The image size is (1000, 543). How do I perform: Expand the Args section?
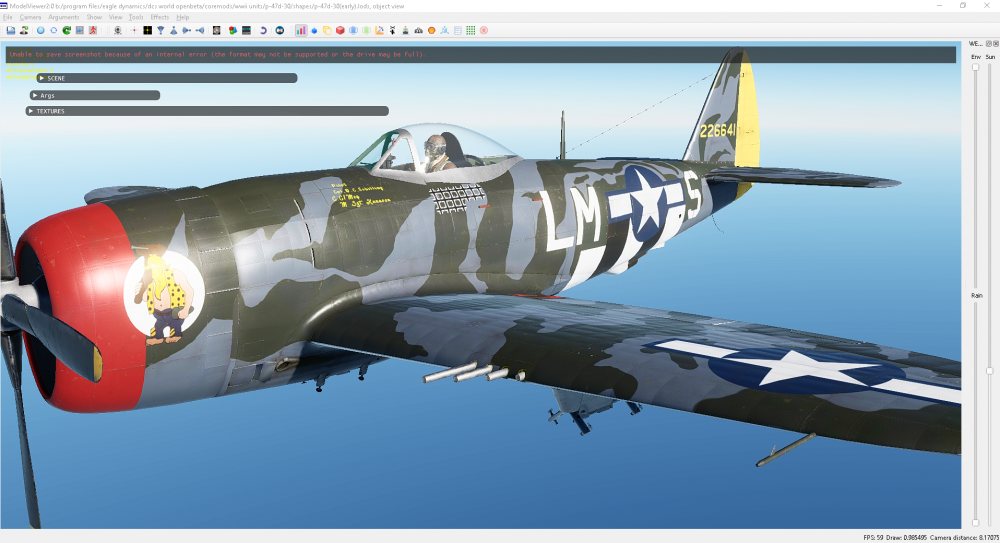coord(35,95)
